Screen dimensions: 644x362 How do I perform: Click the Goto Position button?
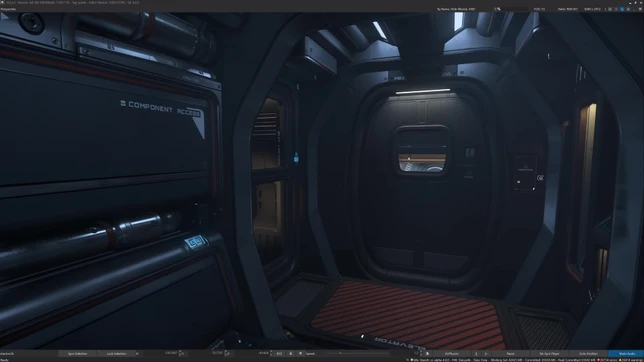(x=589, y=353)
